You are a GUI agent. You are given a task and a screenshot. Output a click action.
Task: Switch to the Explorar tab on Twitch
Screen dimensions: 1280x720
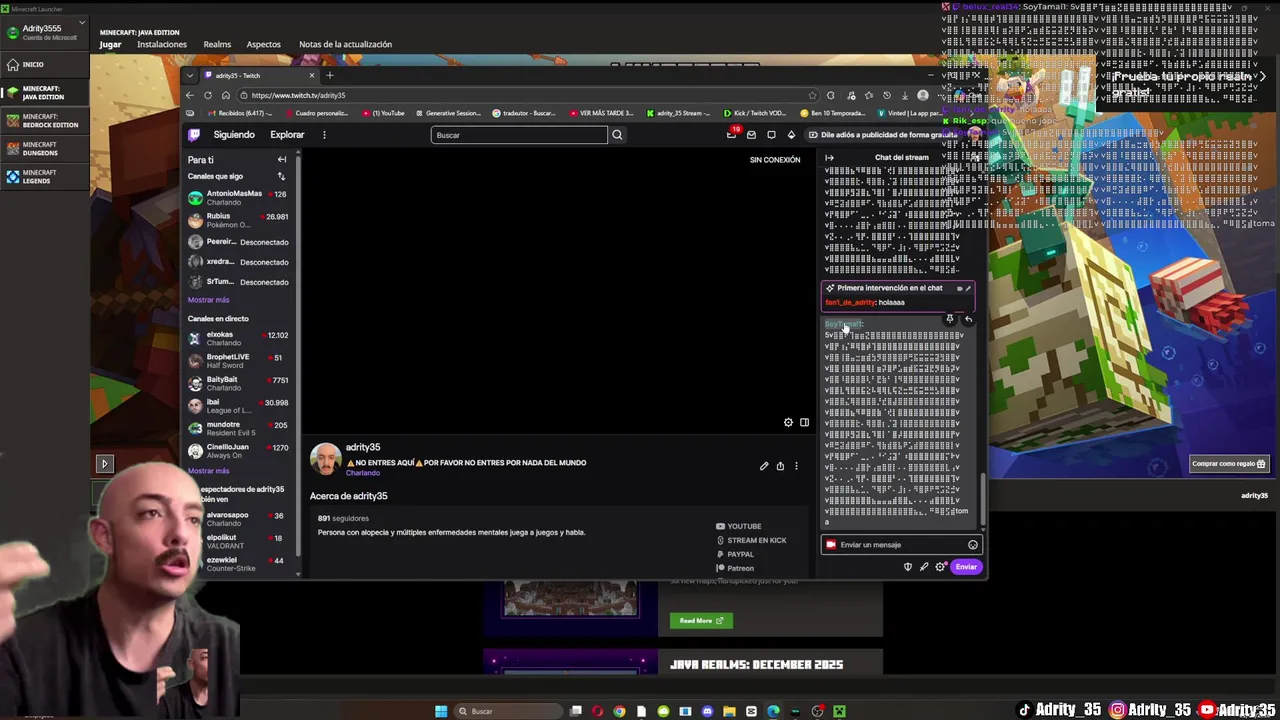(x=287, y=135)
